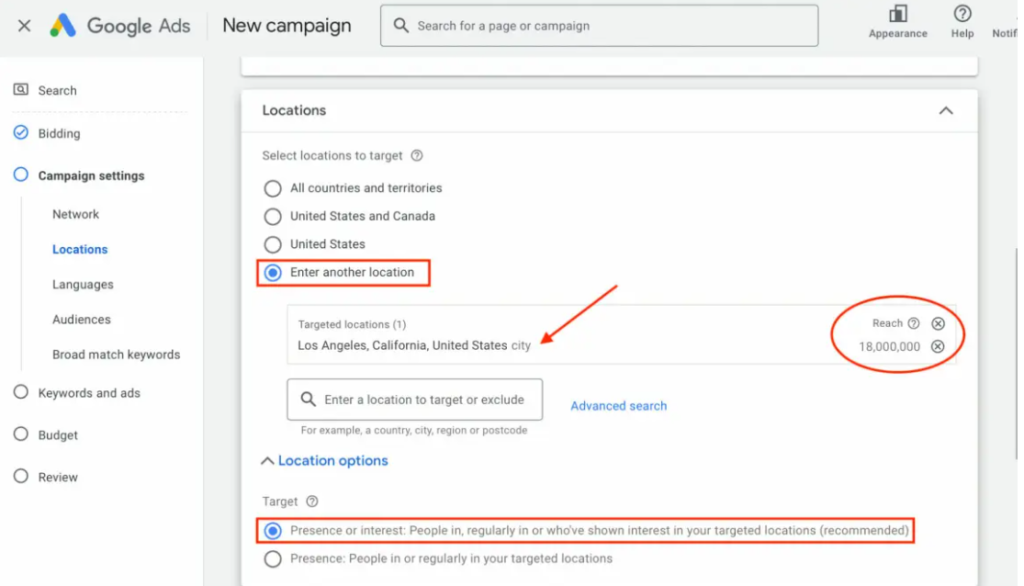The width and height of the screenshot is (1024, 586).
Task: Select United States and Canada radio button
Action: coord(272,216)
